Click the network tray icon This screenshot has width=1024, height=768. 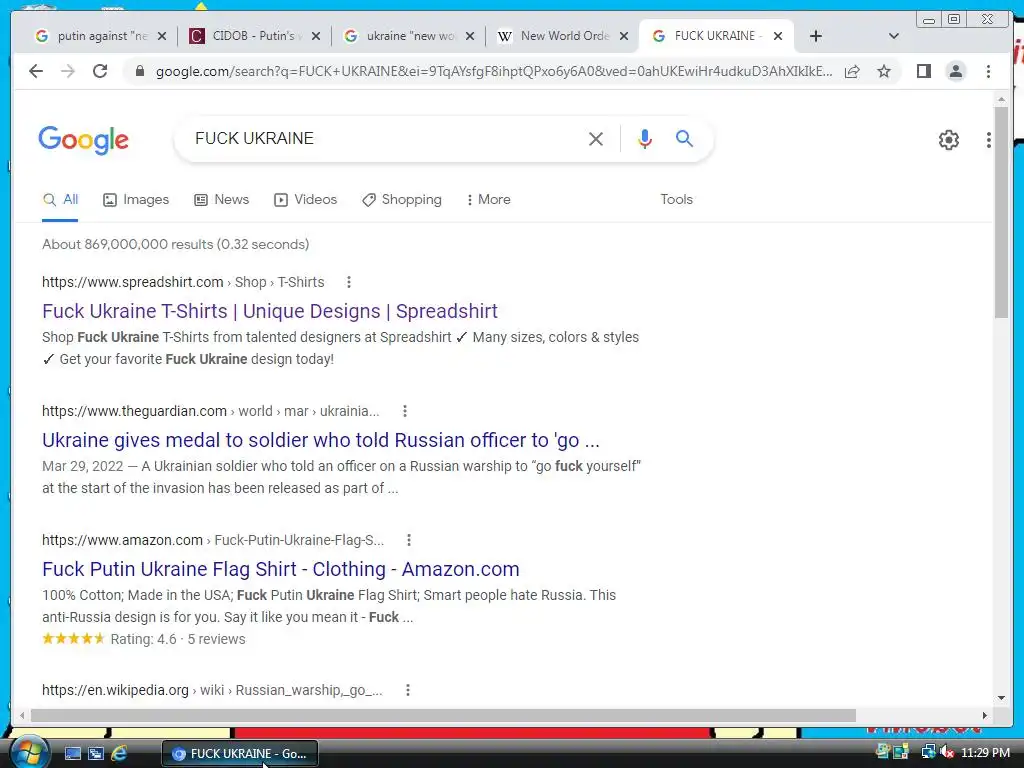click(928, 752)
